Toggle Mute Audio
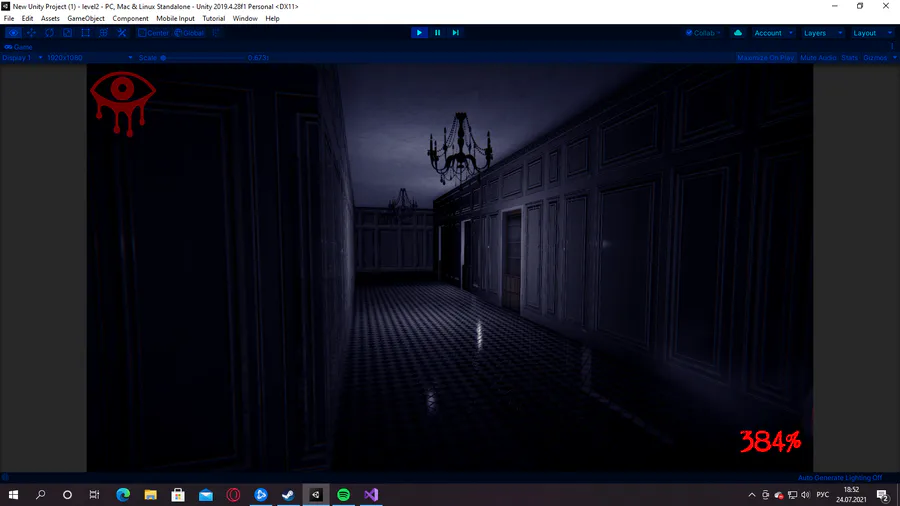Image resolution: width=900 pixels, height=506 pixels. click(818, 57)
